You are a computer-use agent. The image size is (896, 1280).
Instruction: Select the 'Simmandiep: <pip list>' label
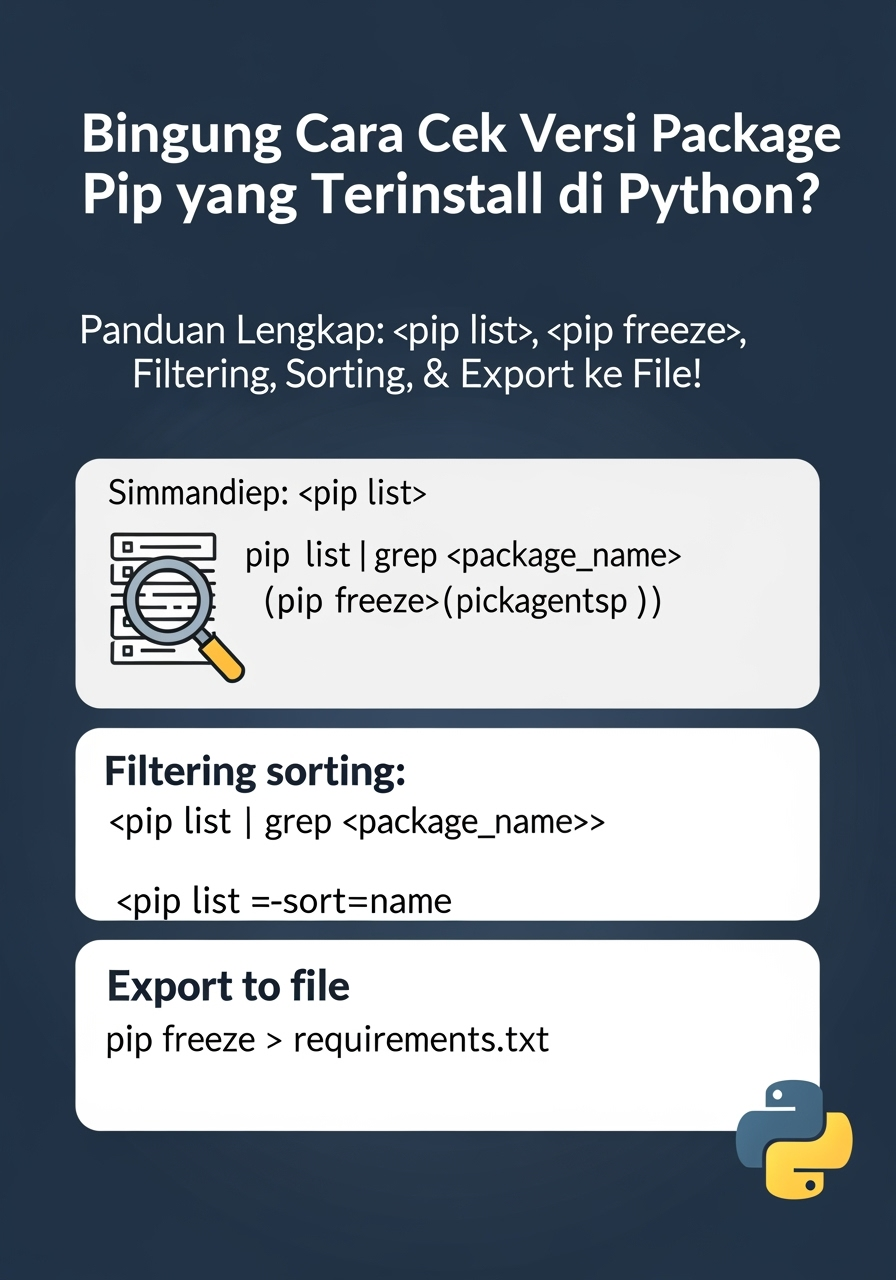pos(267,492)
